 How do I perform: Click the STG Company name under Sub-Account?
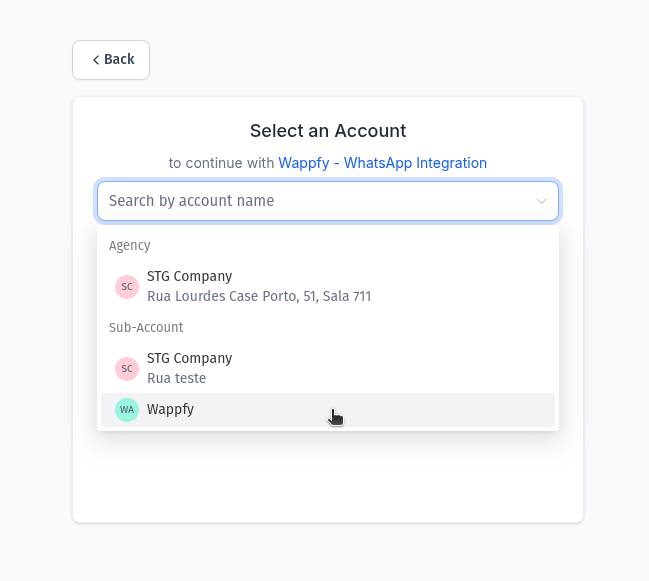(190, 358)
